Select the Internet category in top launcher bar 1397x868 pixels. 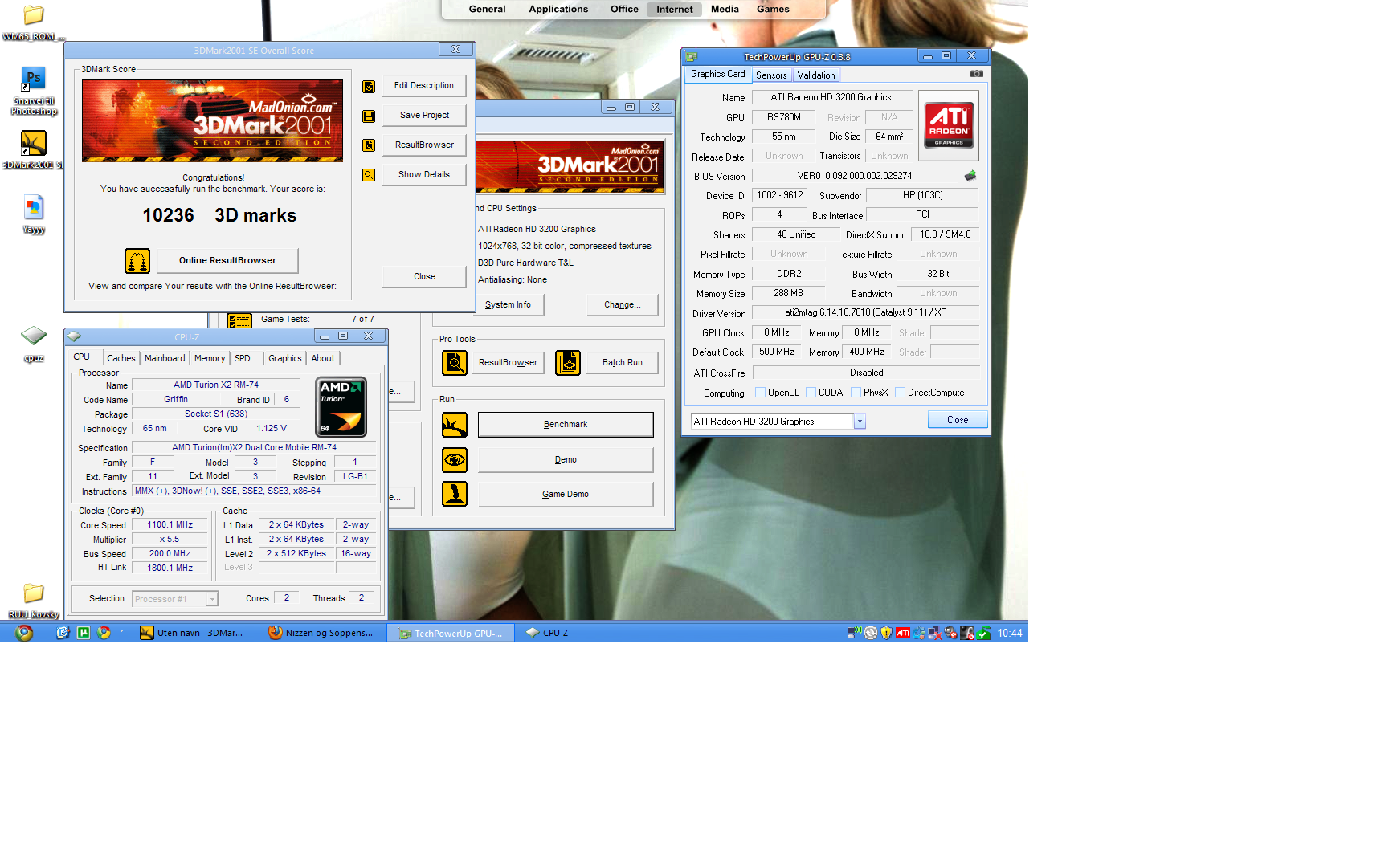point(675,10)
